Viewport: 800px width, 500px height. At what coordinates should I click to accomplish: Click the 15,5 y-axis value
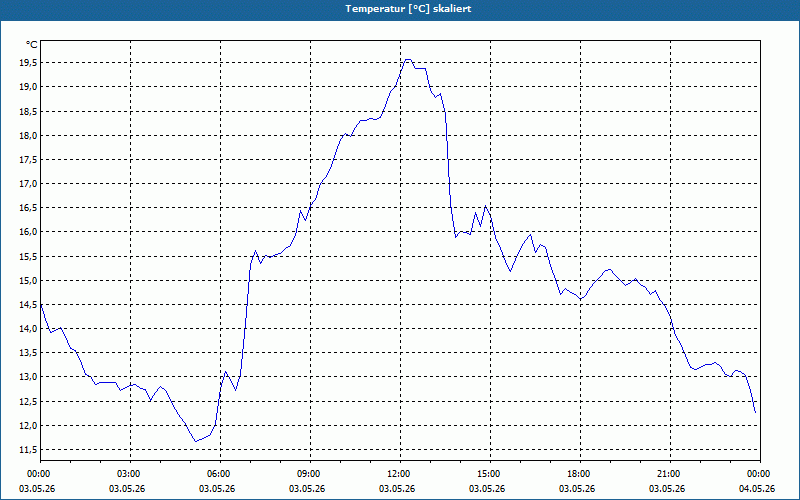29,256
